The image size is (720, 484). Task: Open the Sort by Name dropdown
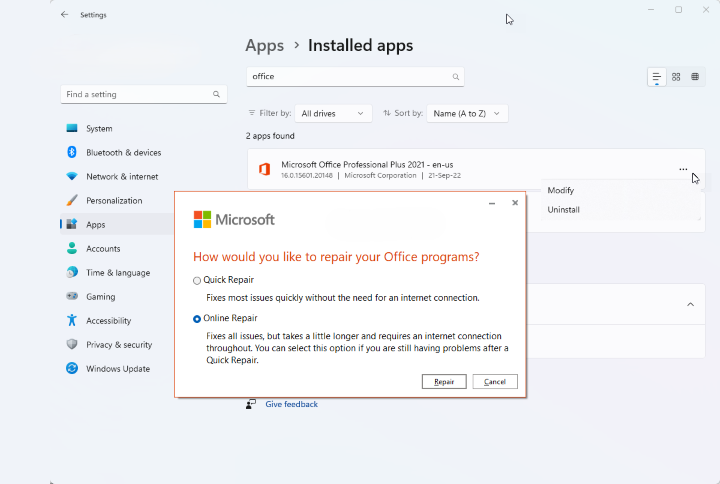point(467,113)
